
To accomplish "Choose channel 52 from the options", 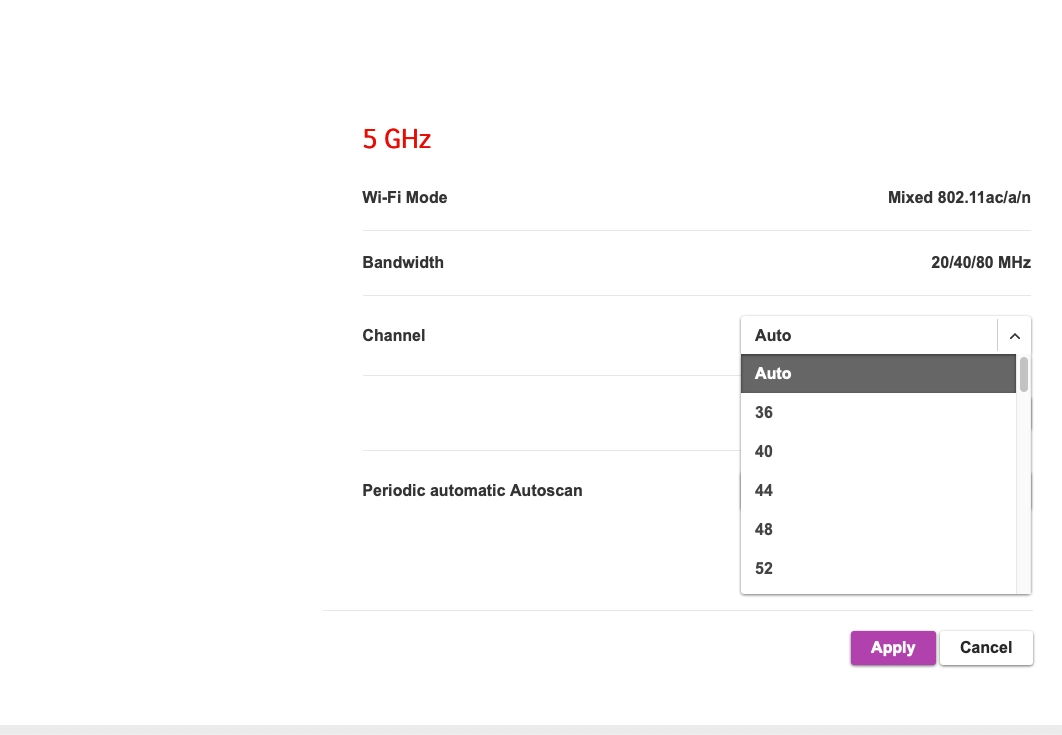I will pos(877,569).
